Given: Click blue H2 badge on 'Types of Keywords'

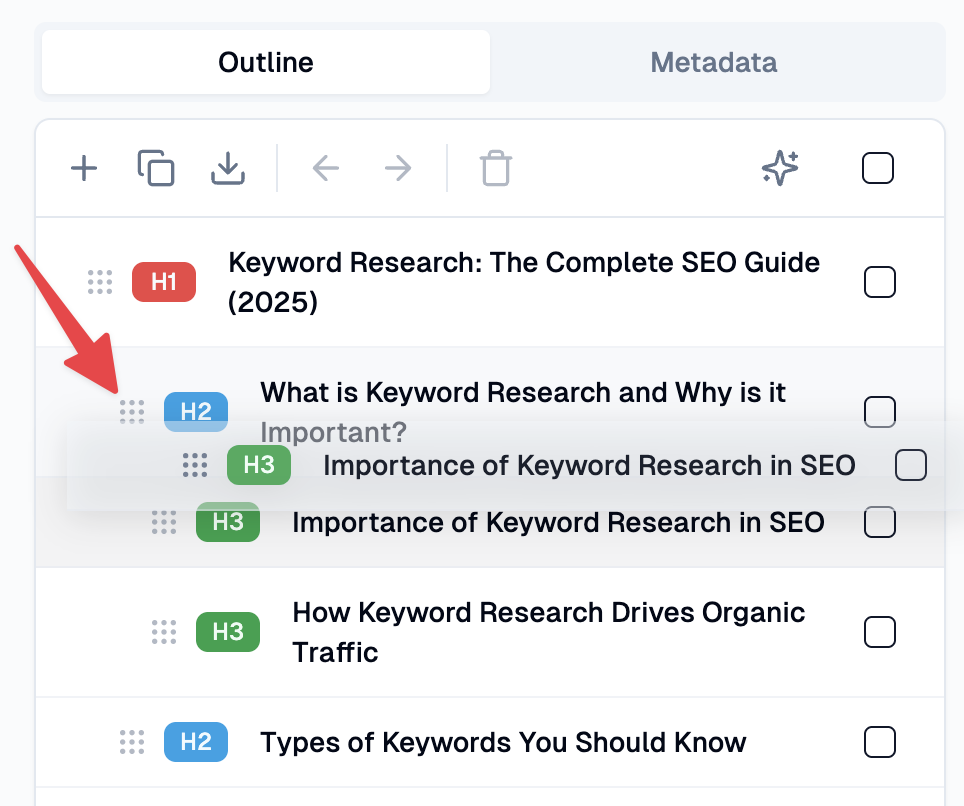Looking at the screenshot, I should tap(196, 742).
